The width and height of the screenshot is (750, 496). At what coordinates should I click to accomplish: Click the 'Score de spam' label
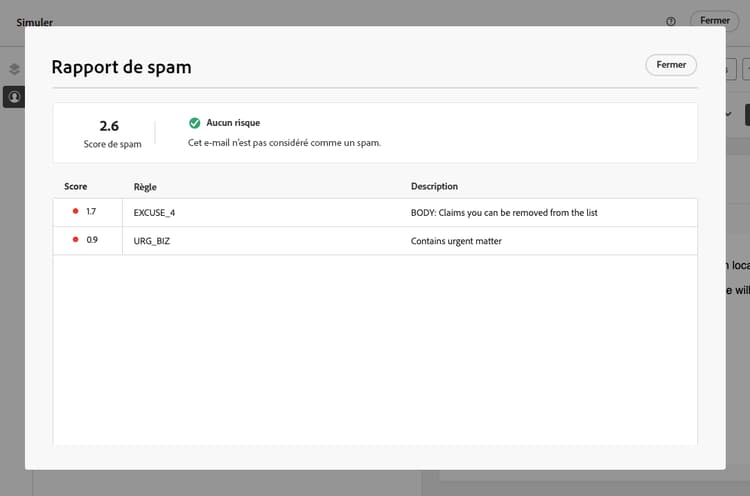tap(112, 144)
